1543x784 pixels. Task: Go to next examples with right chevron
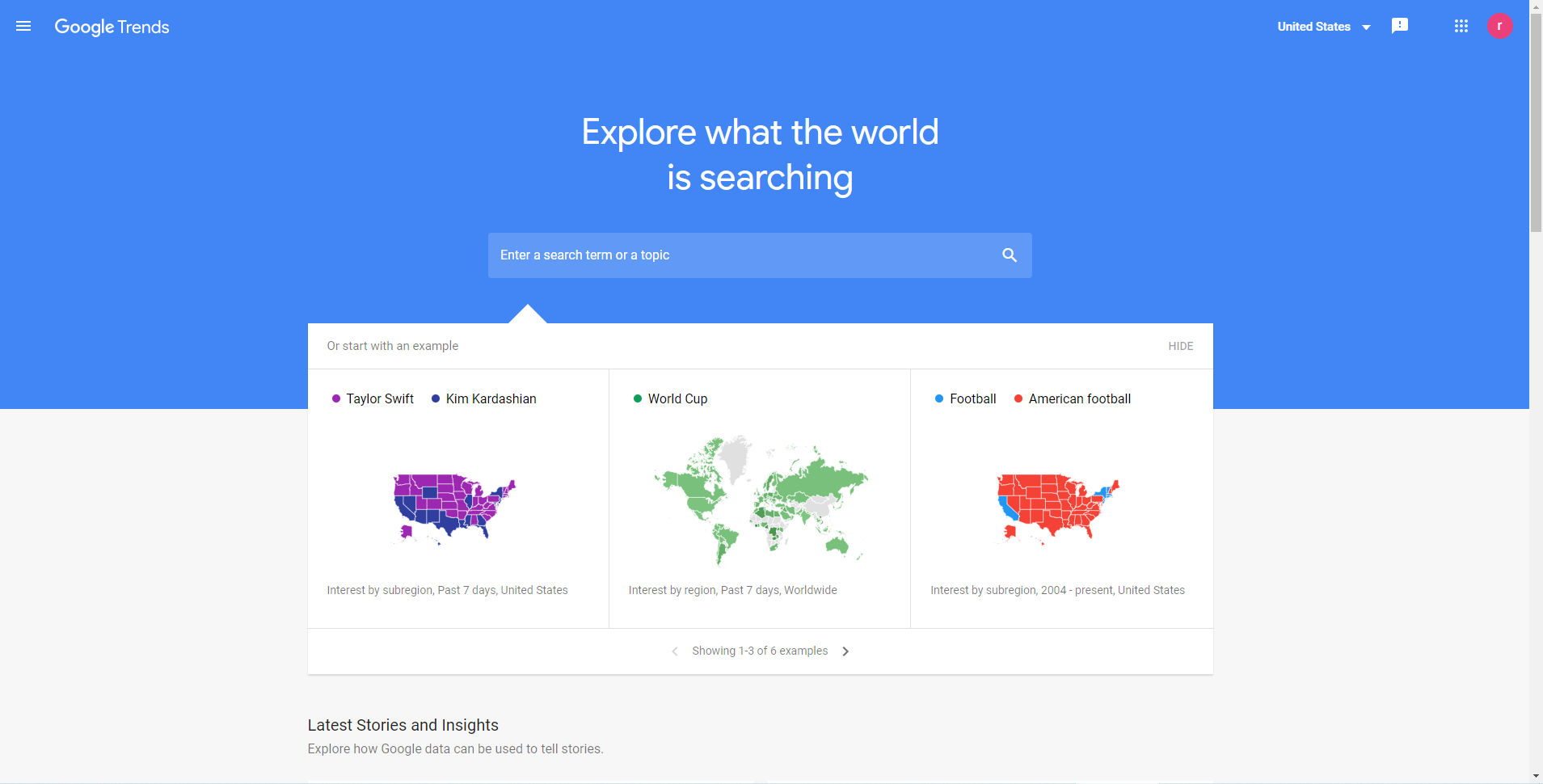[845, 651]
